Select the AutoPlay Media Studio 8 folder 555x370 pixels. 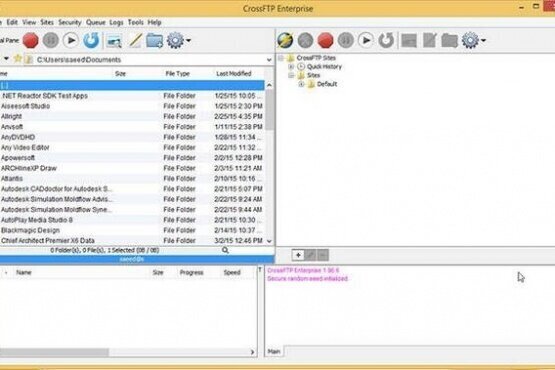(x=132, y=220)
